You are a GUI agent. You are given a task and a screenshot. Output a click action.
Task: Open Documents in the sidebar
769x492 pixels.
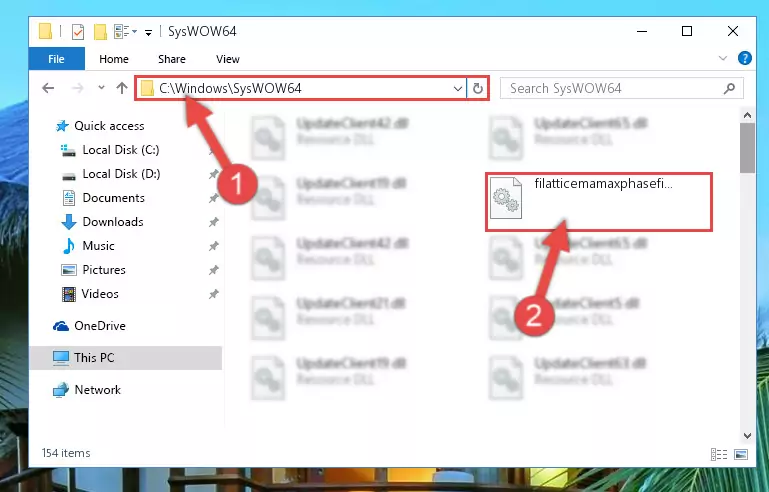pos(113,198)
